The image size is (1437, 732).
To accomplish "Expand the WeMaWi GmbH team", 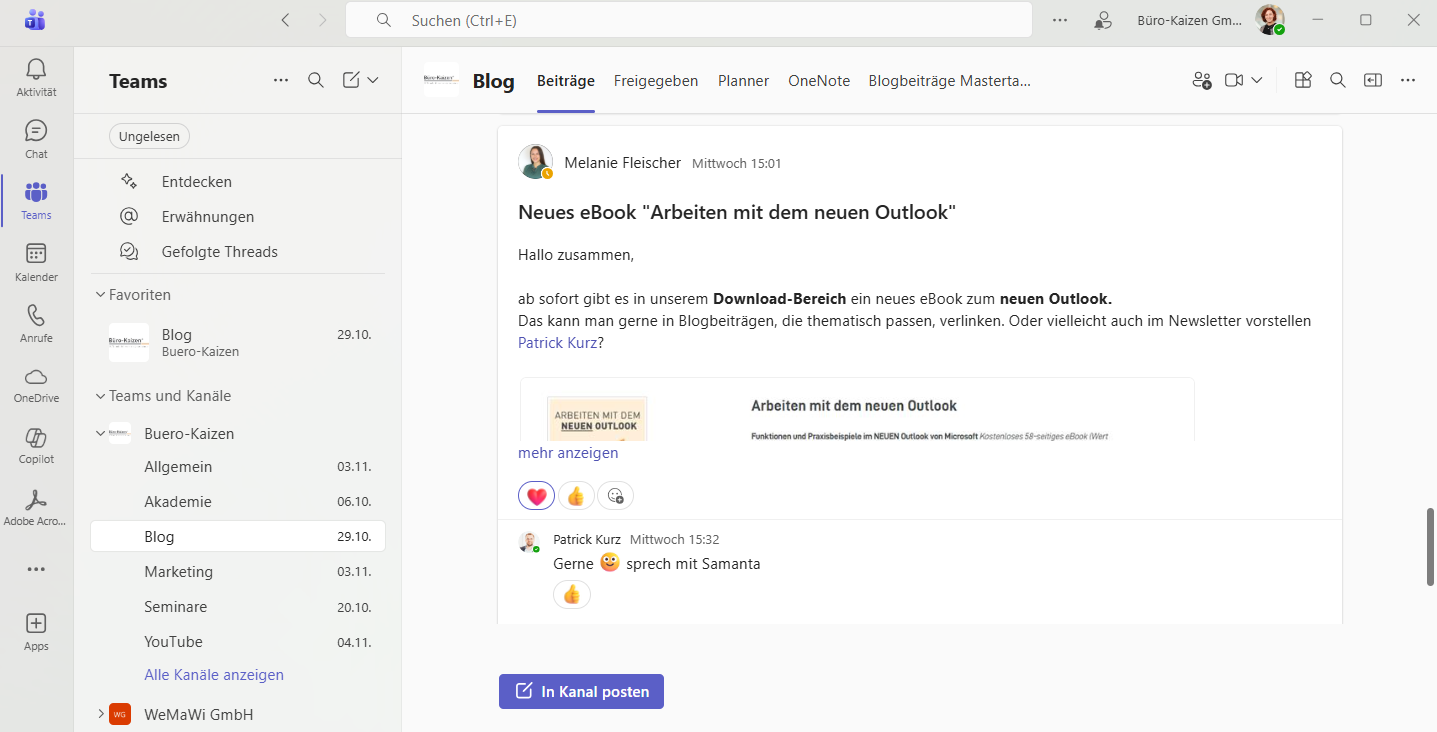I will [101, 714].
